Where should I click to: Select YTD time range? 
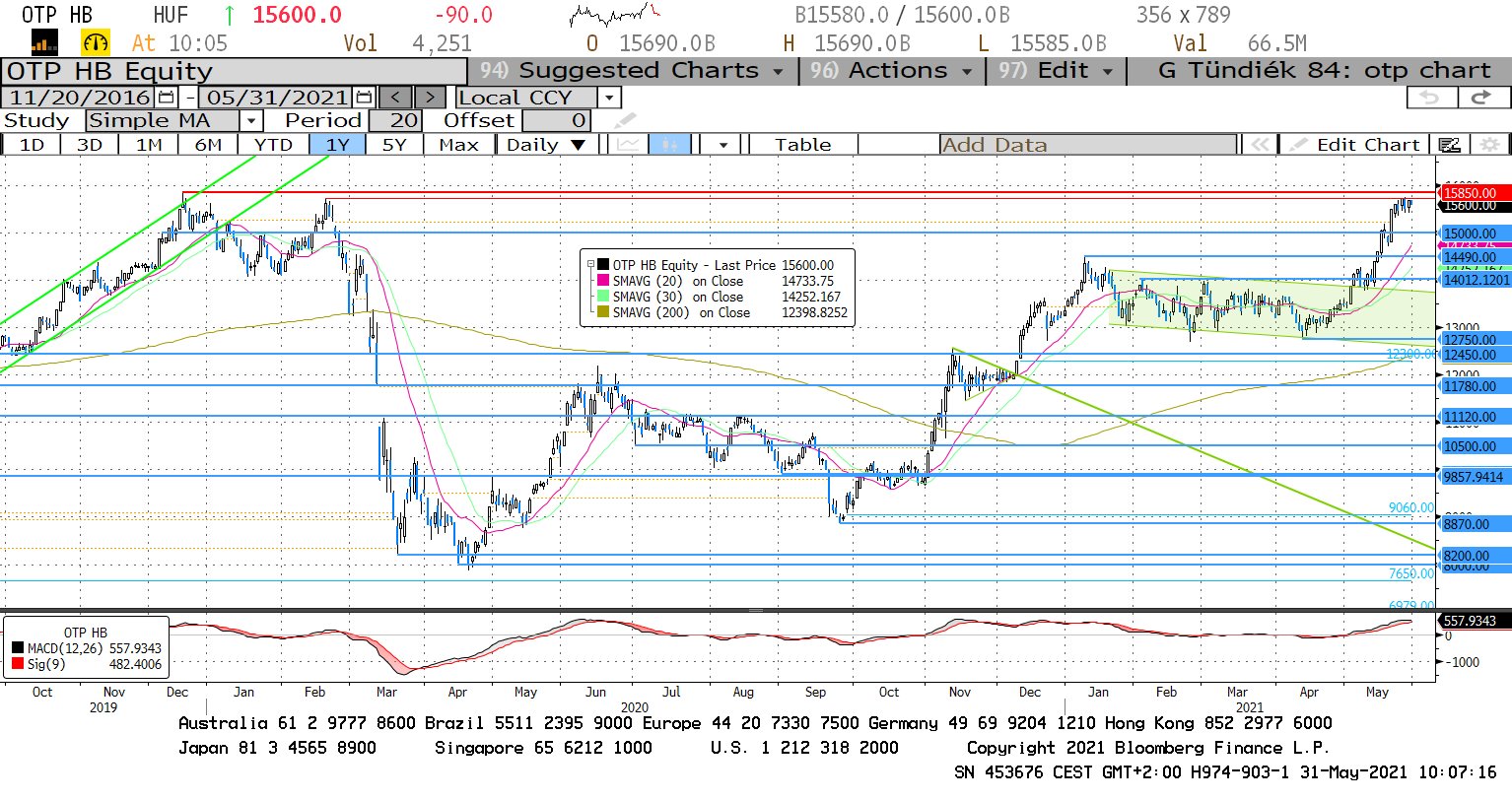273,145
